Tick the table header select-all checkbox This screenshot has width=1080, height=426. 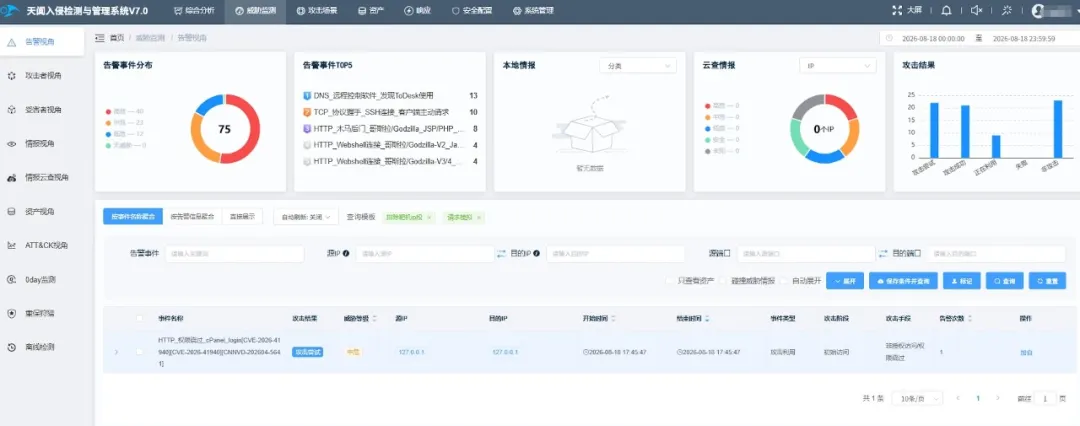(x=140, y=318)
